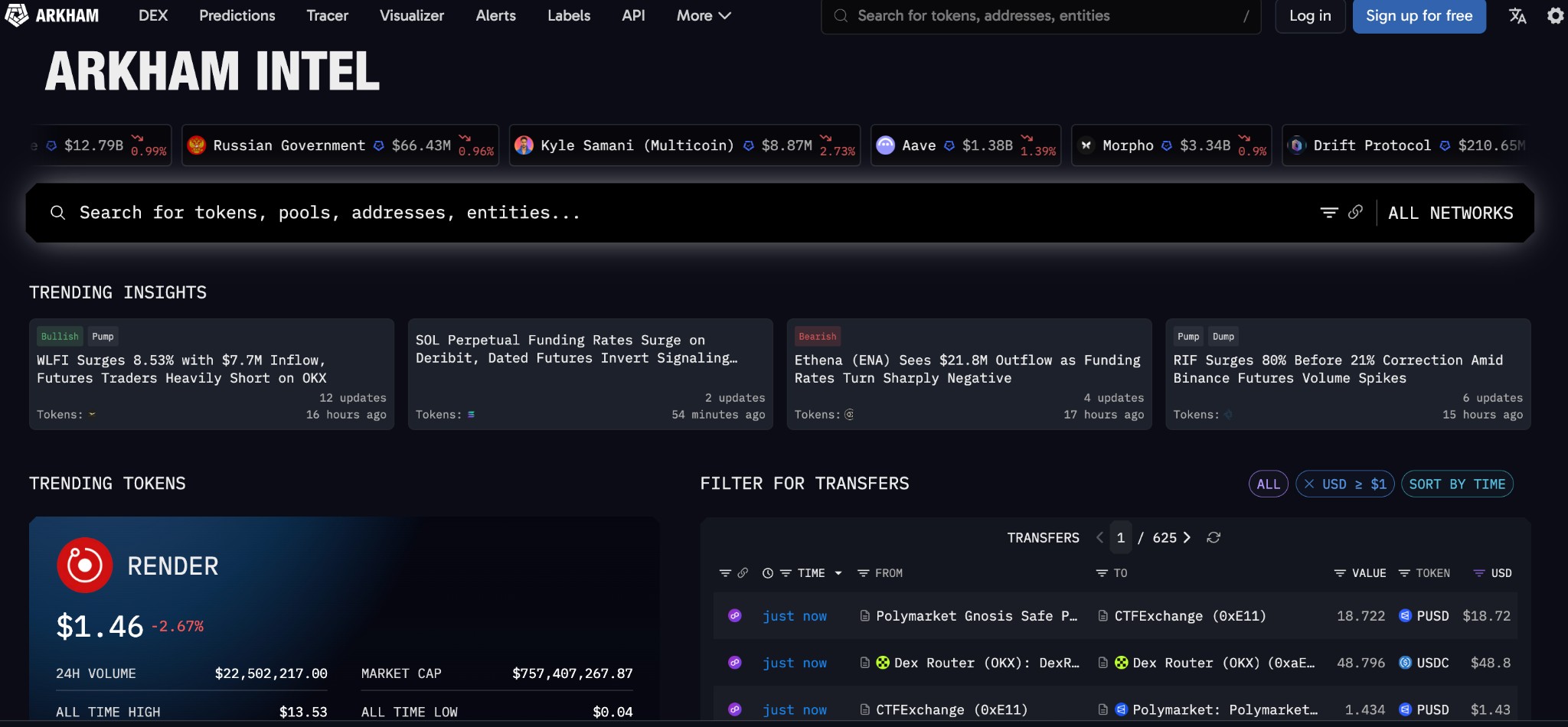Remove the USD ≥ $1 filter
This screenshot has width=1568, height=727.
coord(1310,484)
